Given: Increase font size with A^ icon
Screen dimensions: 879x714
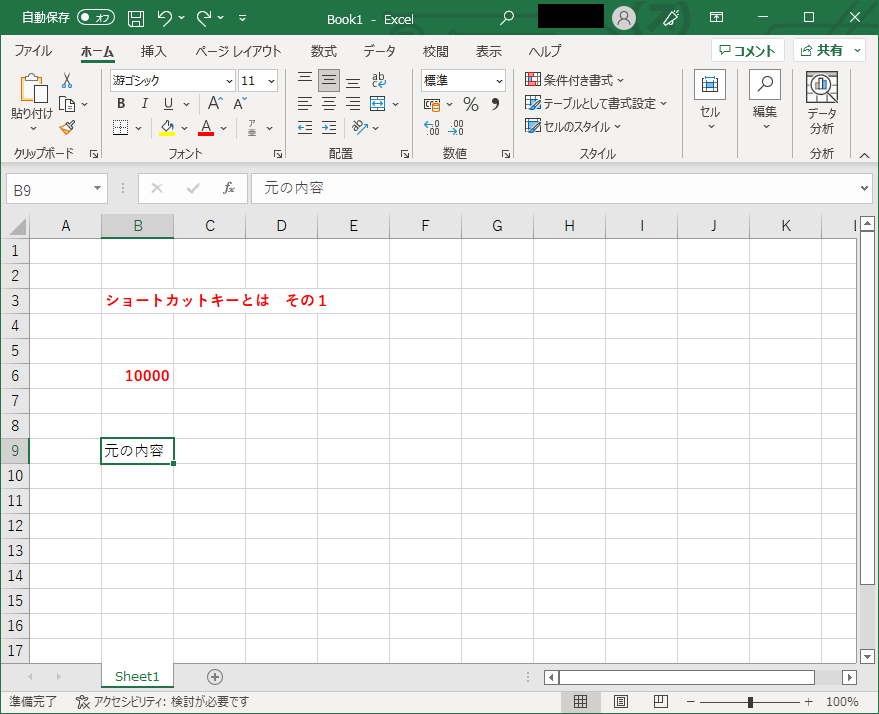Looking at the screenshot, I should (215, 104).
